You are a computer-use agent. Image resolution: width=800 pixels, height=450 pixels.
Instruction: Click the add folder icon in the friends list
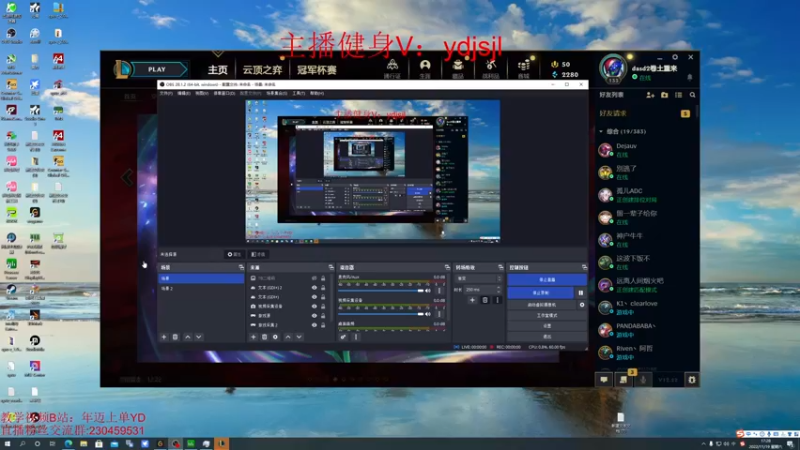pos(664,95)
